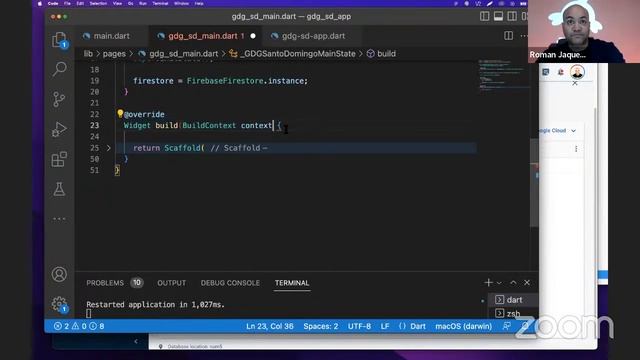Click 'UTF-8' encoding in status bar
This screenshot has height=360, width=640.
tap(359, 326)
